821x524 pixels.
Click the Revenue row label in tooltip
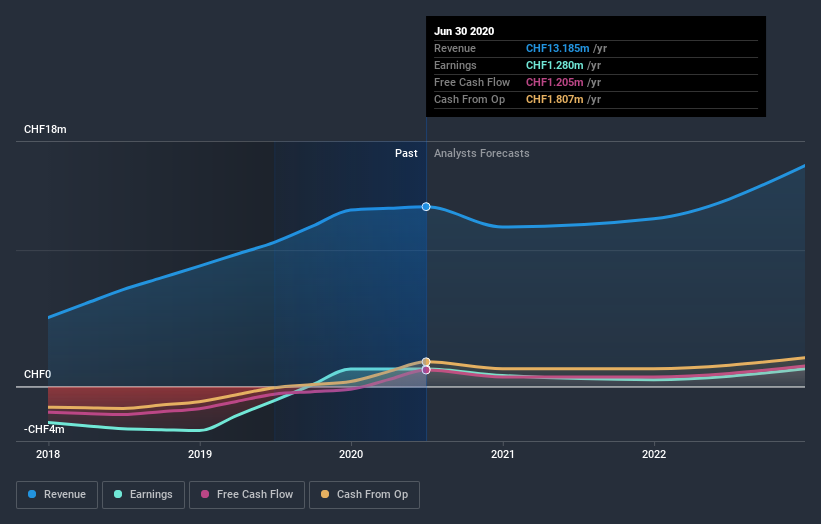click(x=455, y=48)
